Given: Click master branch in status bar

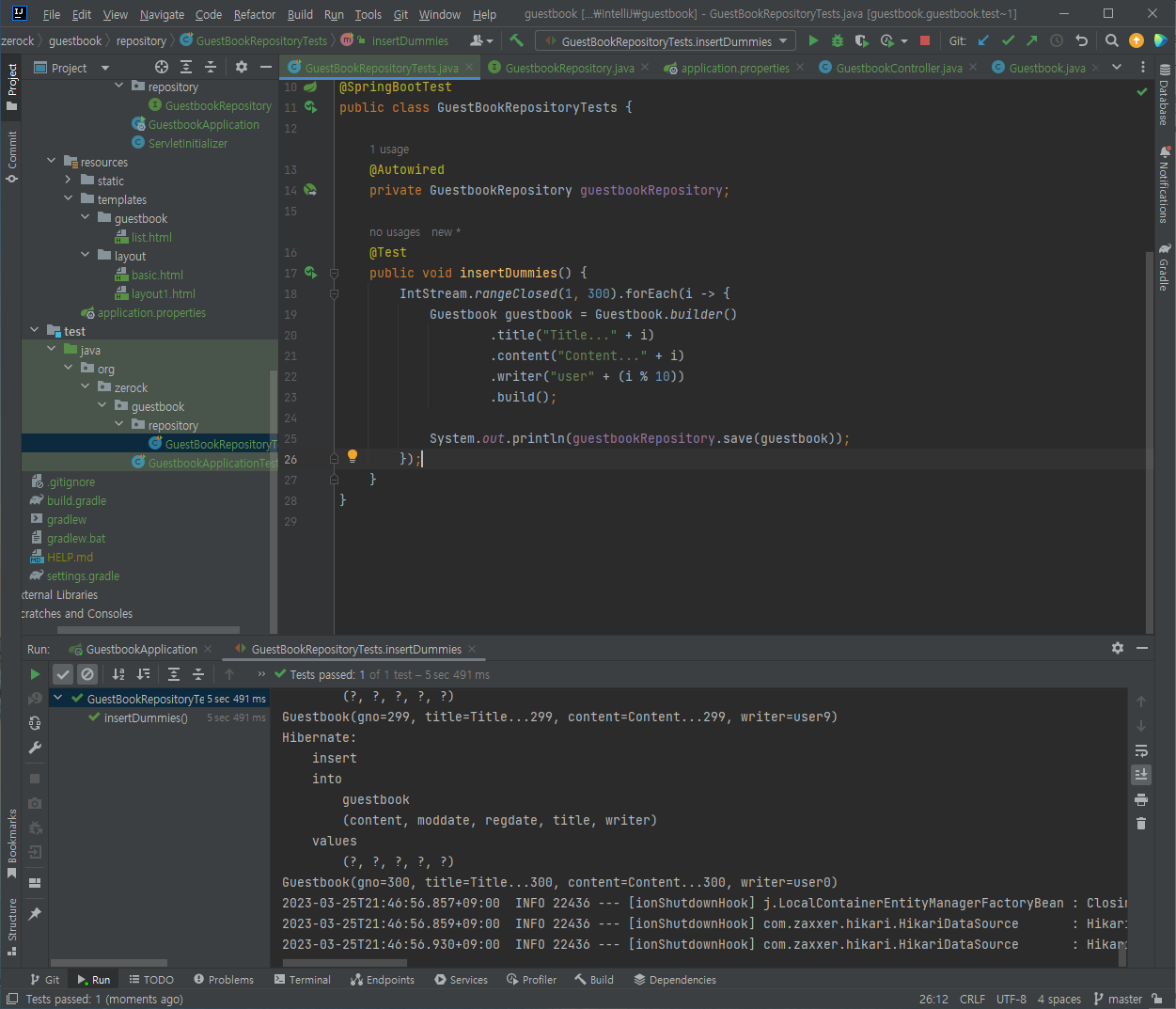Looking at the screenshot, I should [x=1118, y=999].
